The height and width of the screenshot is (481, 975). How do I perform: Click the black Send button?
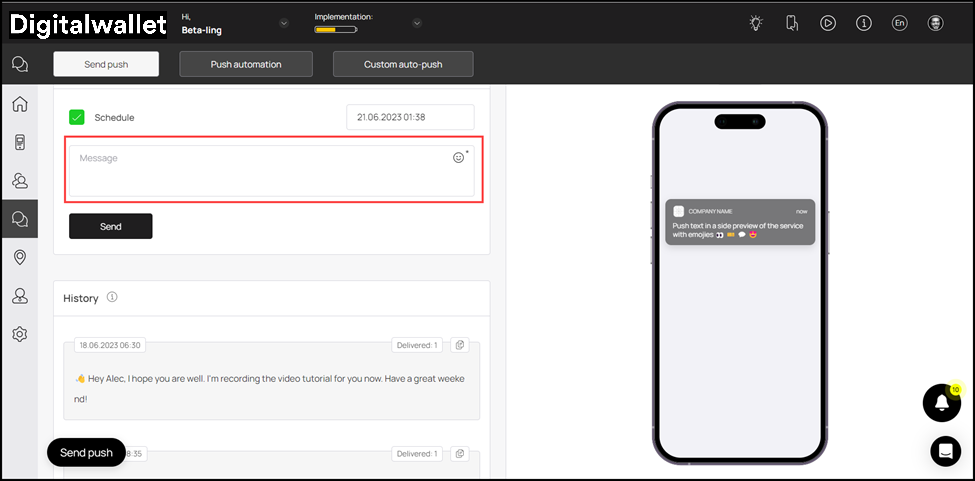pos(111,226)
